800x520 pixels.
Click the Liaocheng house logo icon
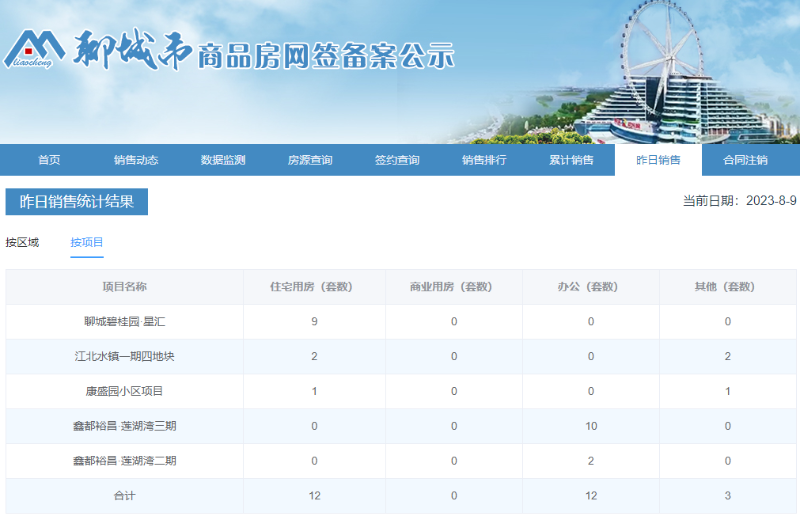34,46
